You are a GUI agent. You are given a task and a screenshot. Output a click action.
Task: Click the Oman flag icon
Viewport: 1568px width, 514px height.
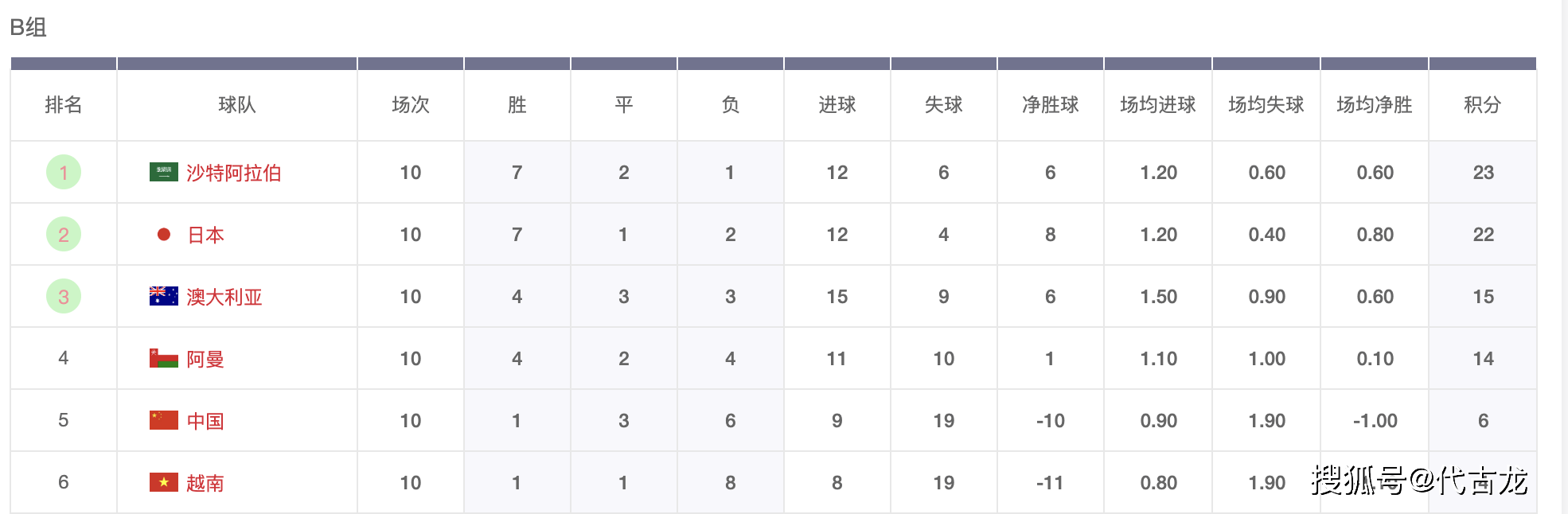(x=164, y=358)
